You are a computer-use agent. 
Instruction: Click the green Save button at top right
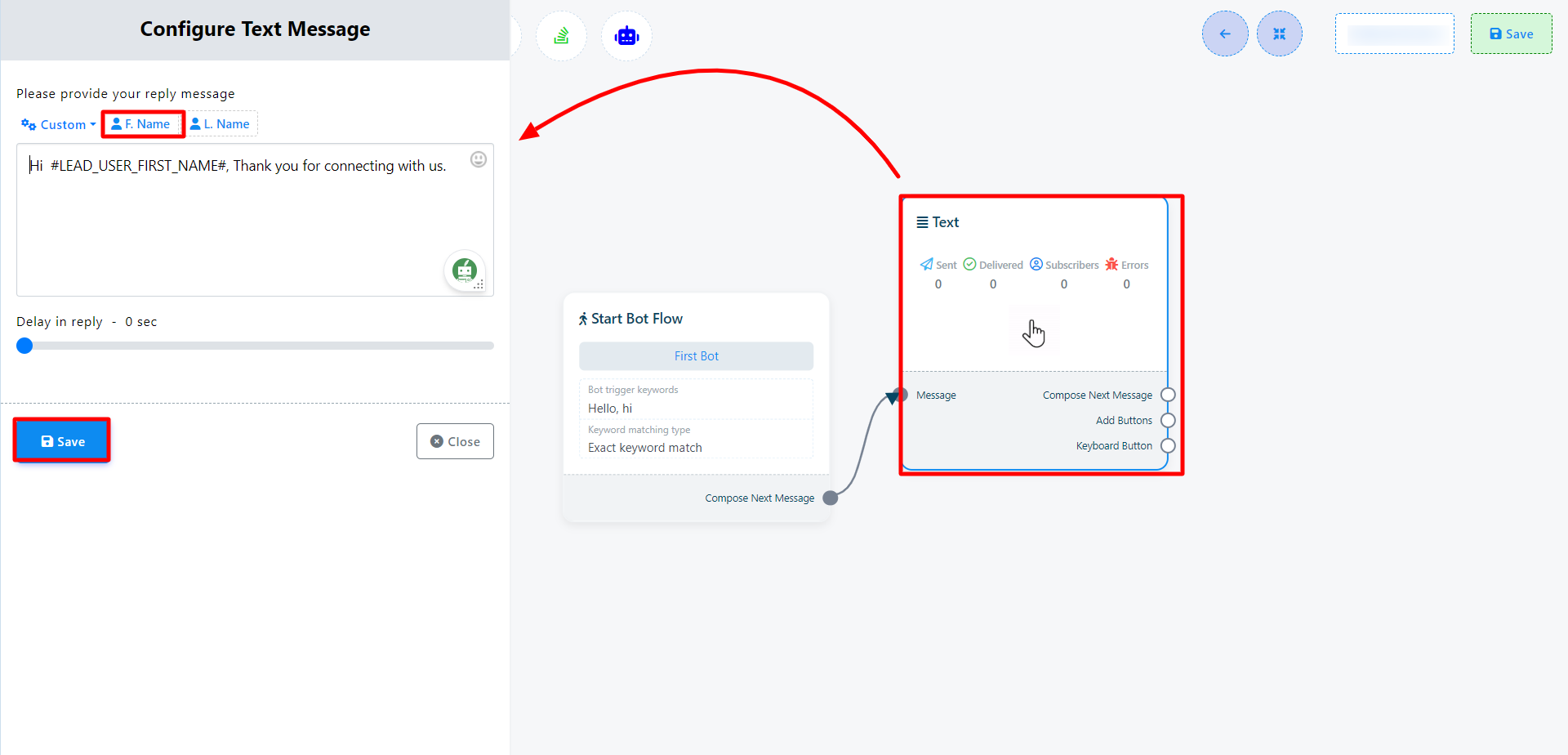[x=1511, y=34]
